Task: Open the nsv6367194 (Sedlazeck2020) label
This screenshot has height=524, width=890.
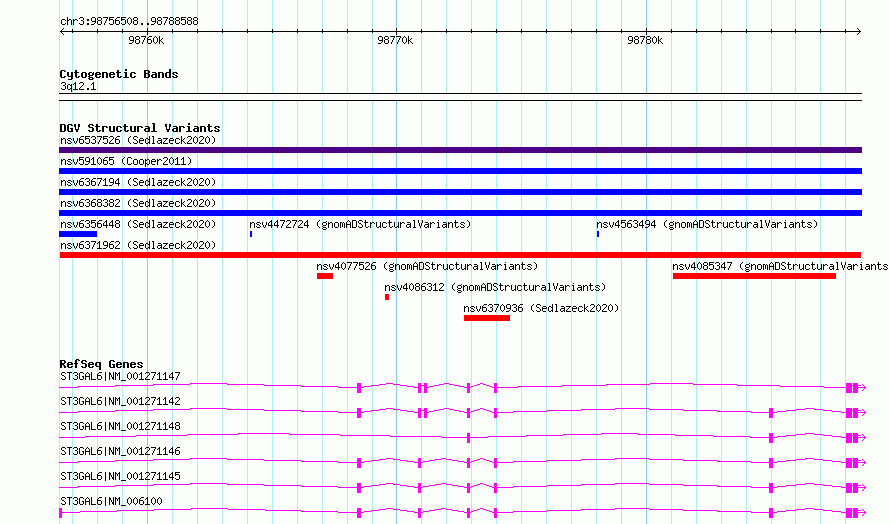Action: coord(138,182)
